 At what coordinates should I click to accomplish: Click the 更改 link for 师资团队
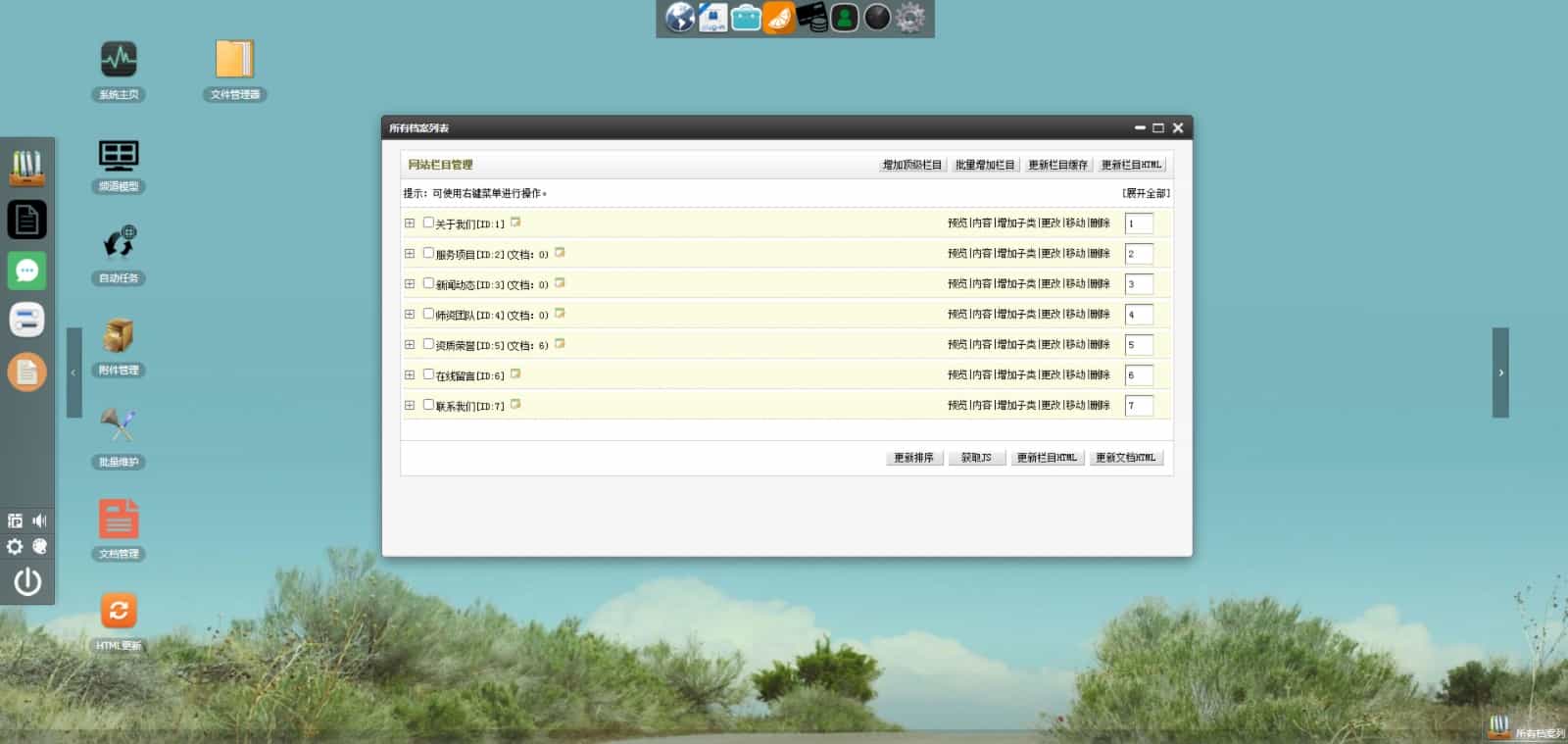point(1052,315)
